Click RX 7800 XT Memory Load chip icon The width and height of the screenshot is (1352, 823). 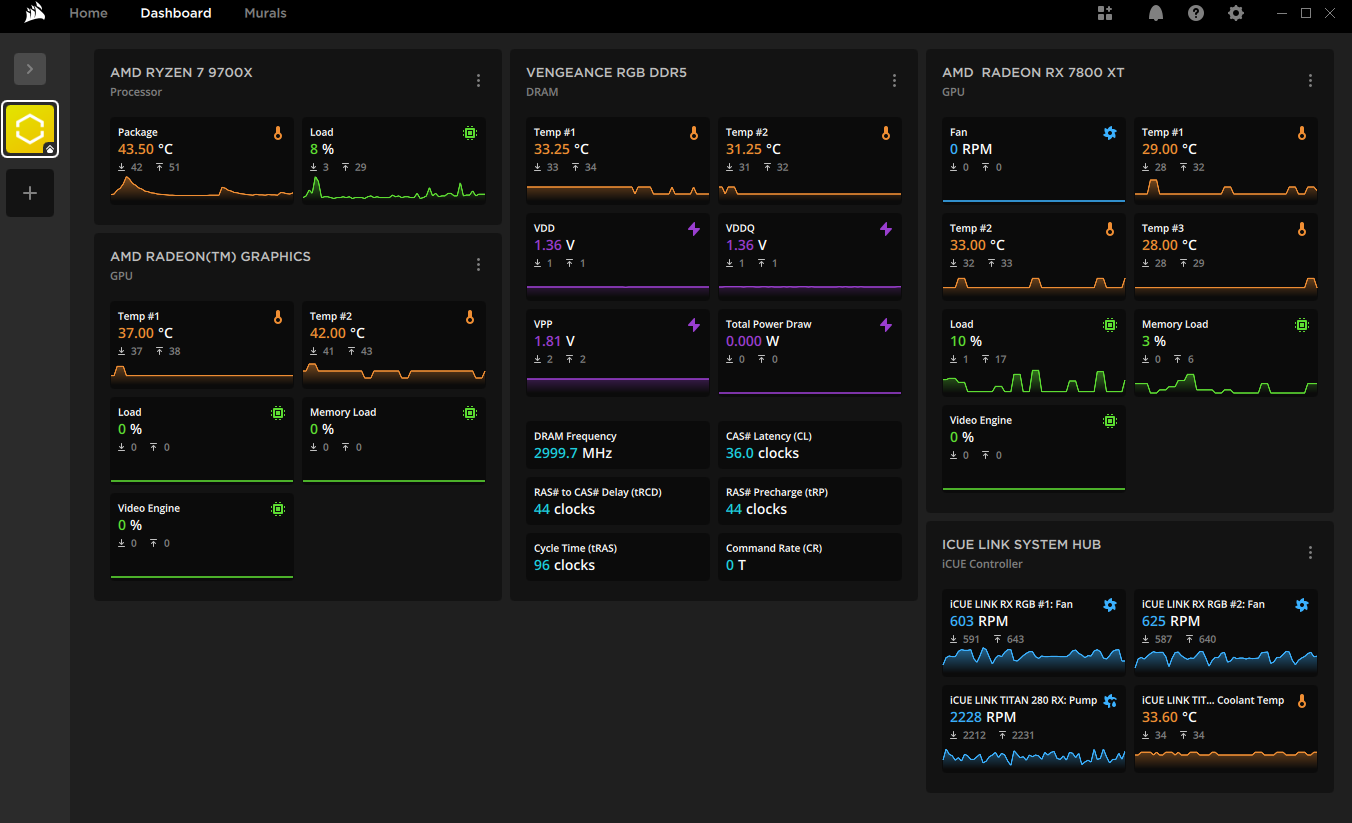pos(1302,325)
